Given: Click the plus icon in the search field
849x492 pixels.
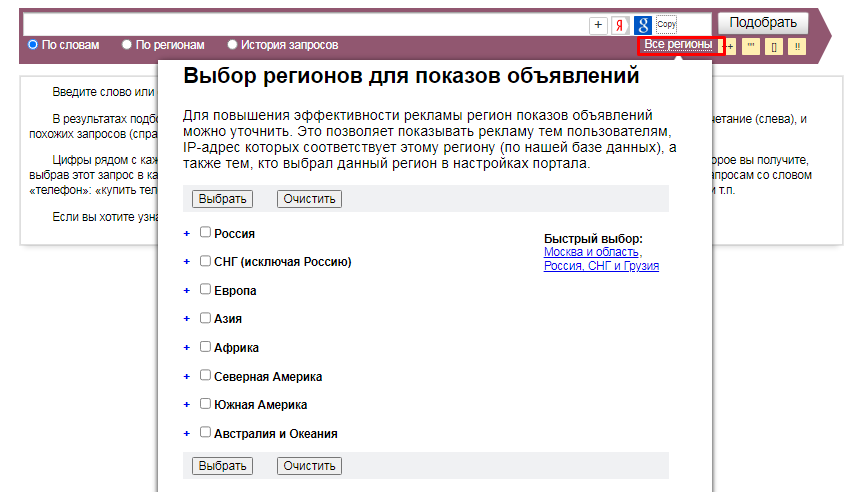Looking at the screenshot, I should (x=598, y=25).
